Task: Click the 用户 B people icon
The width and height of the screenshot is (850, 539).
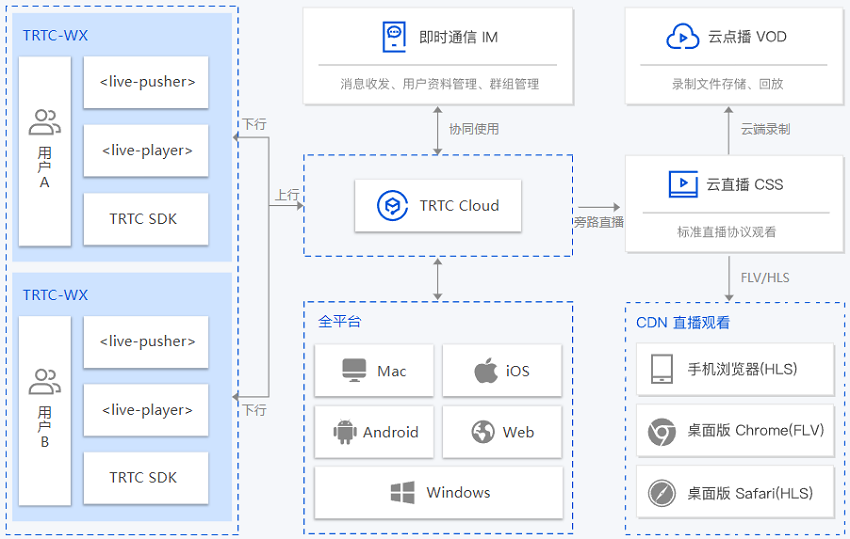Action: pos(44,382)
